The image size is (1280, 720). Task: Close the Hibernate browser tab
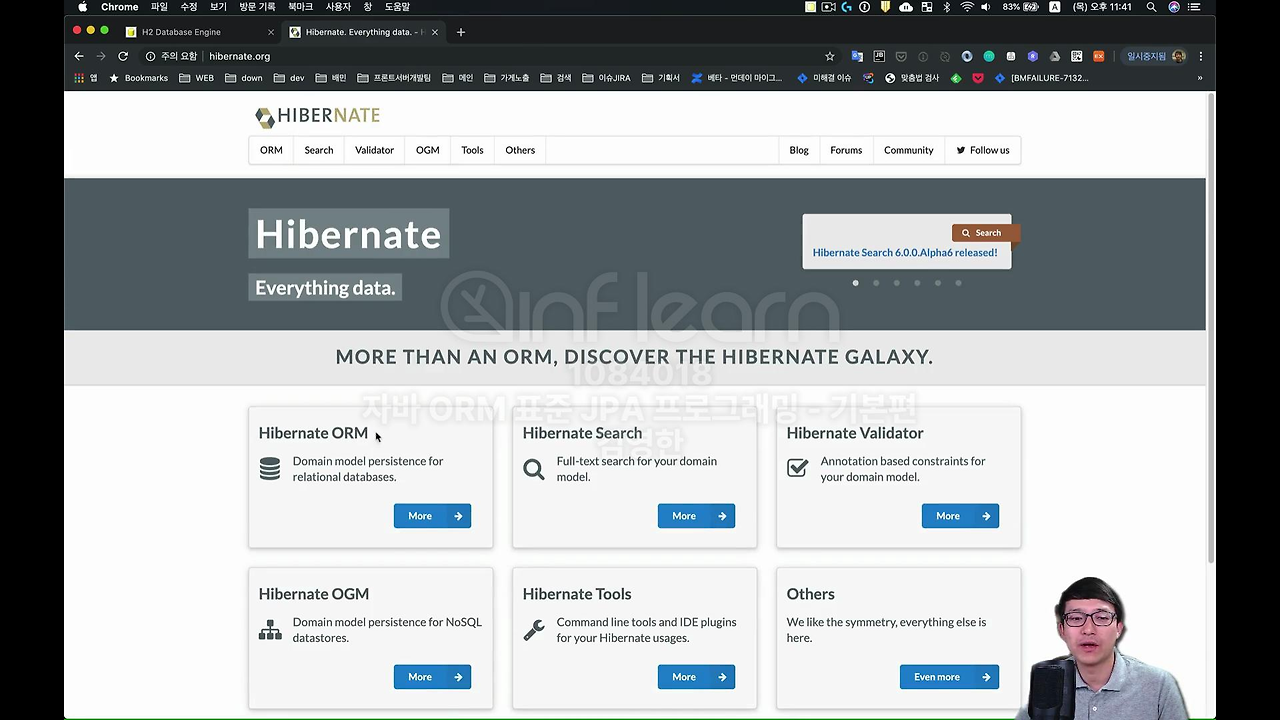(x=435, y=32)
